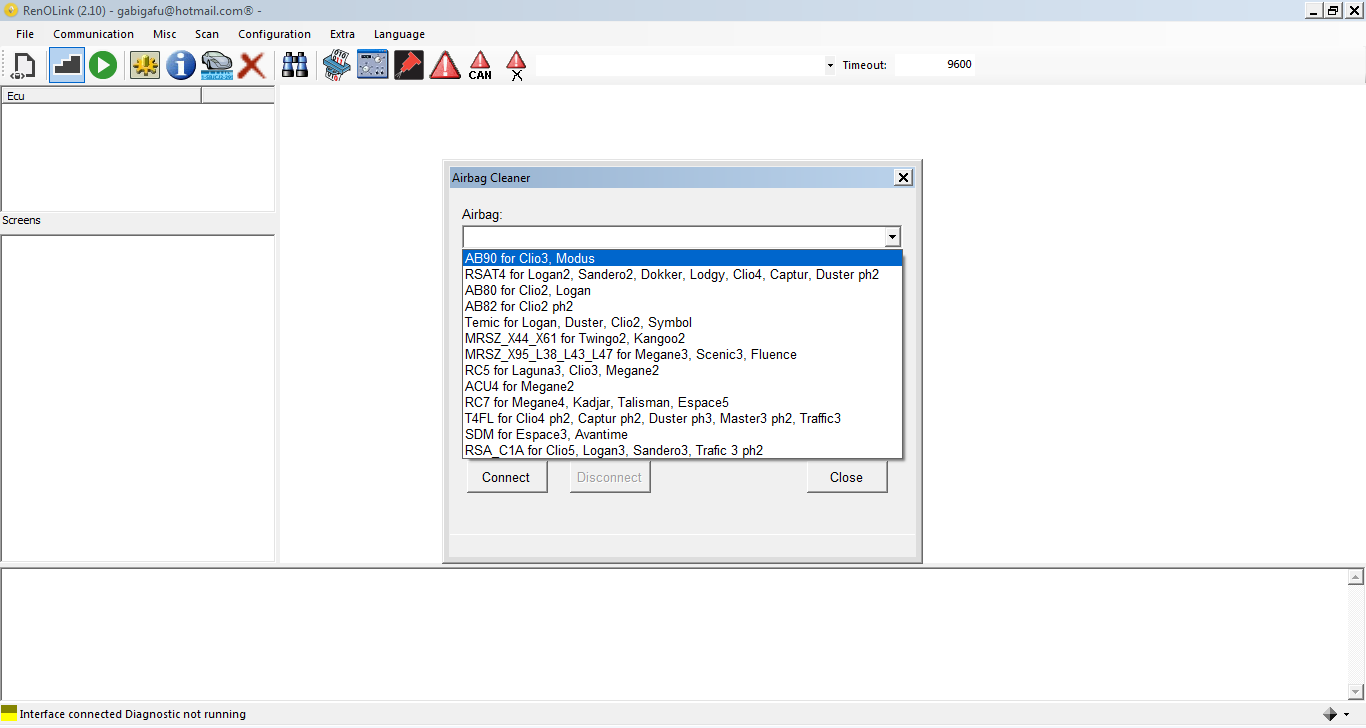Click the red pushpin icon
The width and height of the screenshot is (1366, 728).
tap(409, 66)
